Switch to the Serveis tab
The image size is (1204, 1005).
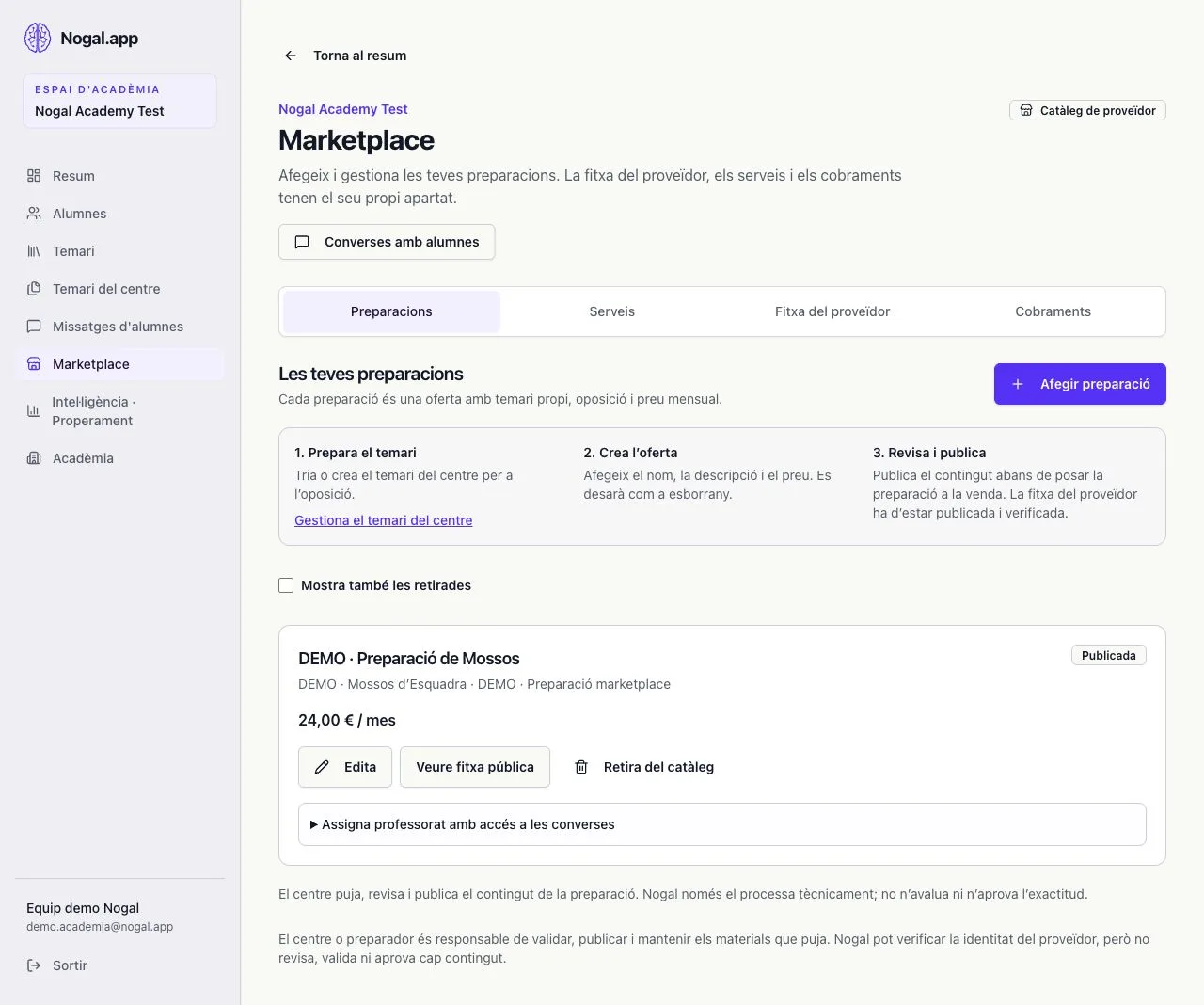point(612,311)
